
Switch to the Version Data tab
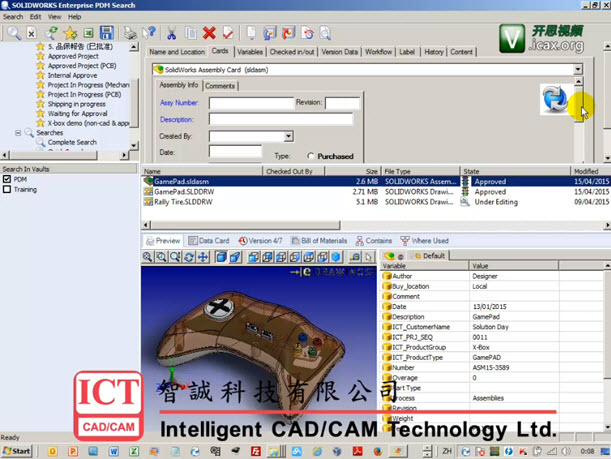click(x=339, y=52)
